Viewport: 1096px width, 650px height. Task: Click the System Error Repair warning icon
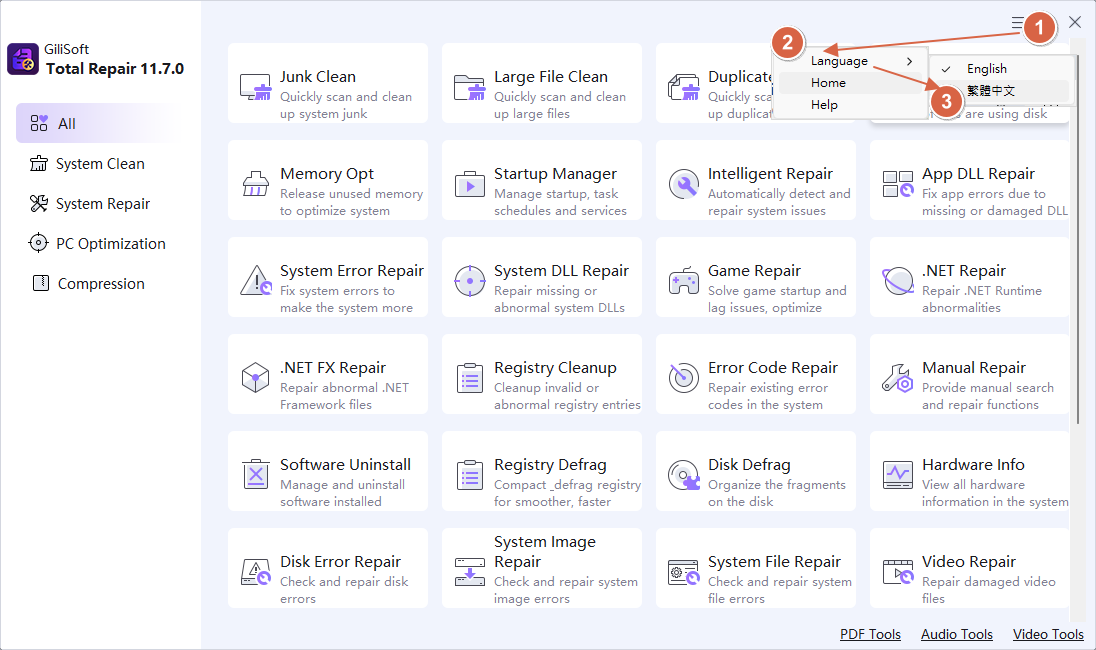coord(256,281)
